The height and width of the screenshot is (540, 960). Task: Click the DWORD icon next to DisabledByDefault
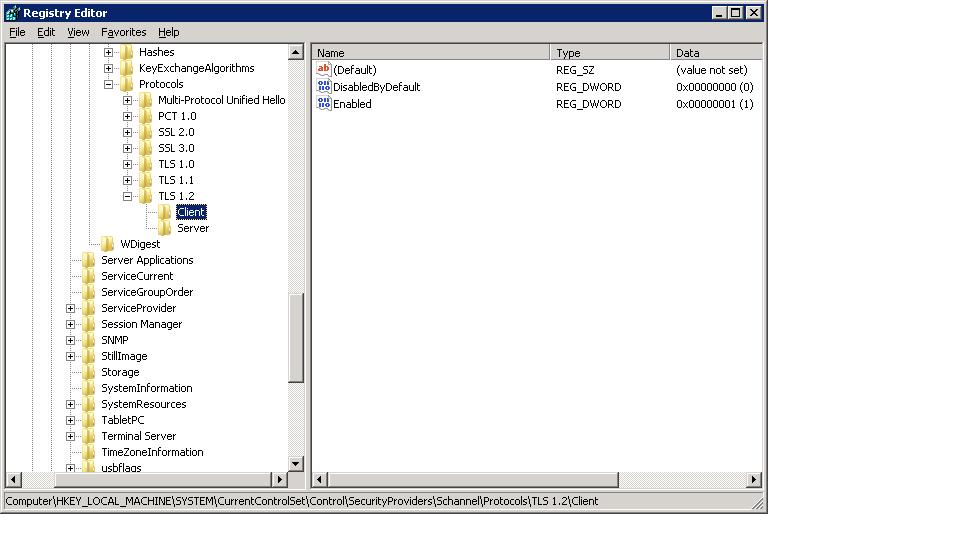click(323, 87)
